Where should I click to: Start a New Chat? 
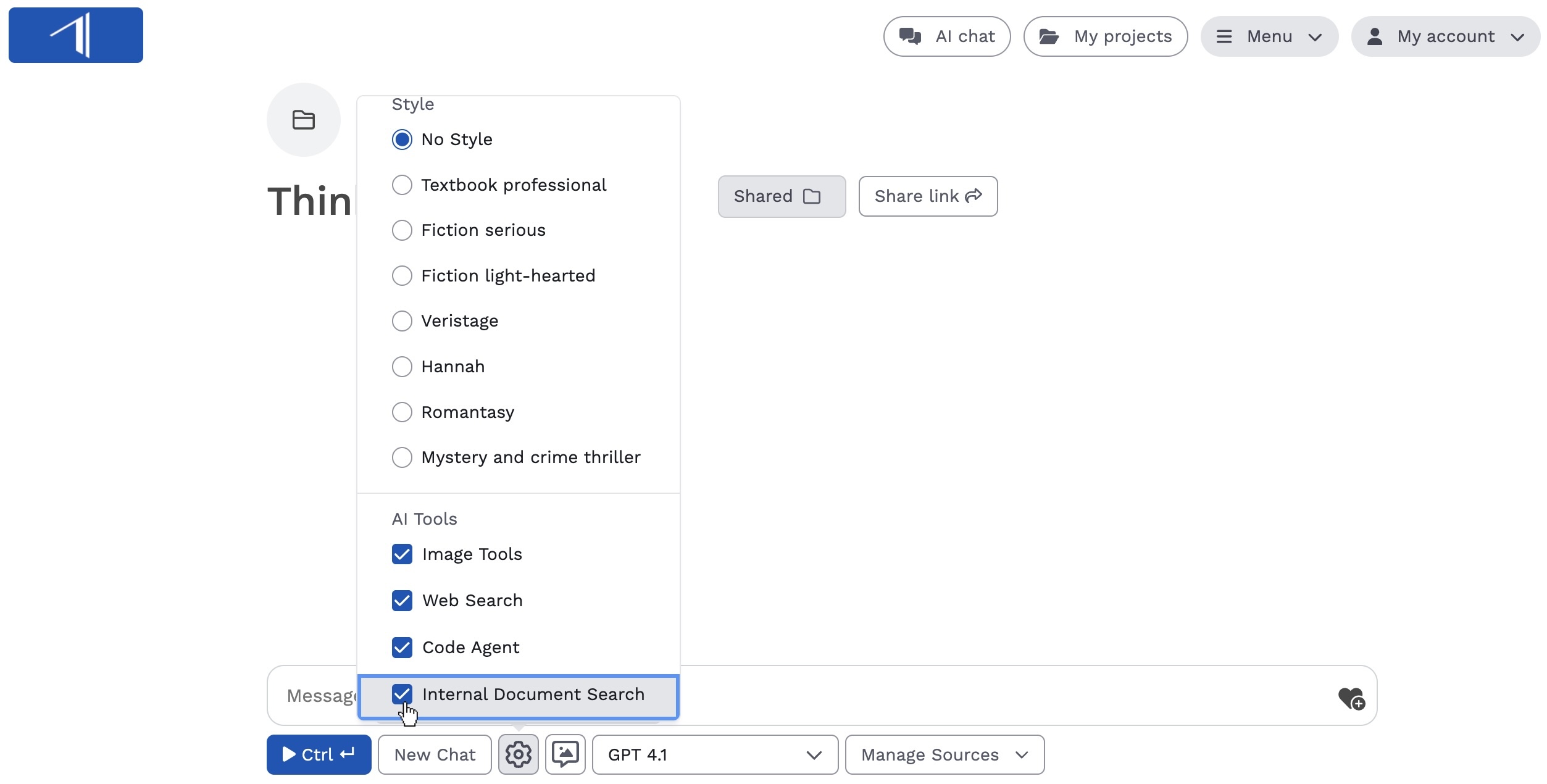435,754
